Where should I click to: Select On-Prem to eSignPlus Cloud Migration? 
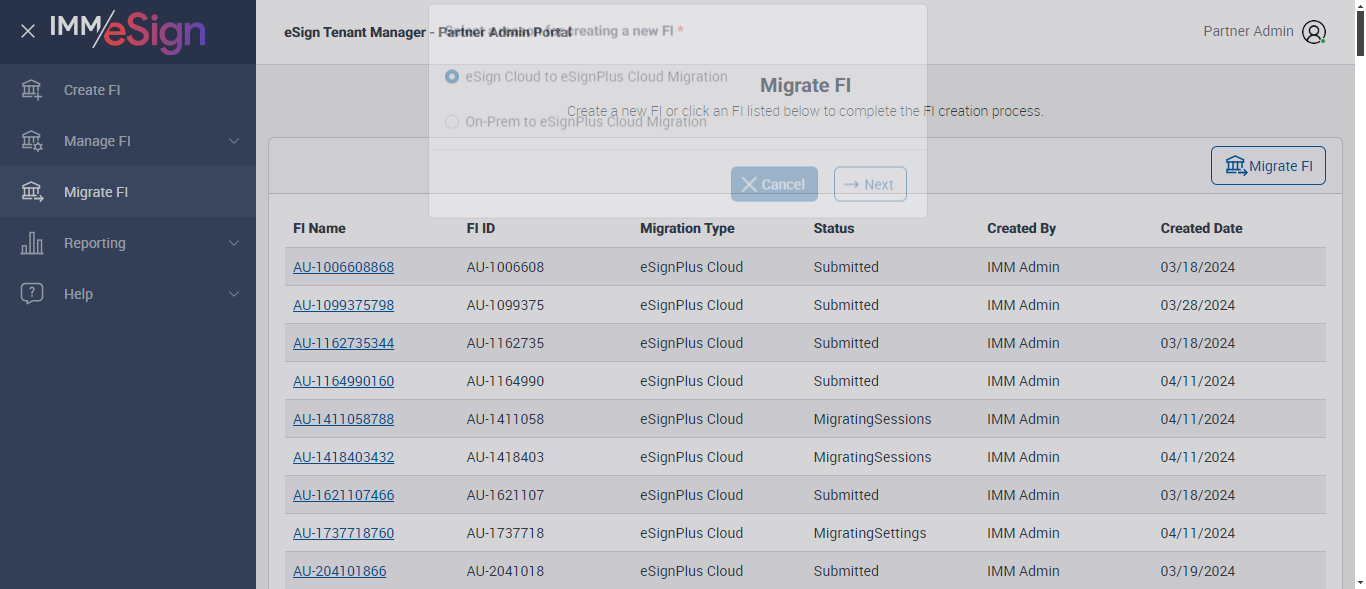[x=452, y=122]
